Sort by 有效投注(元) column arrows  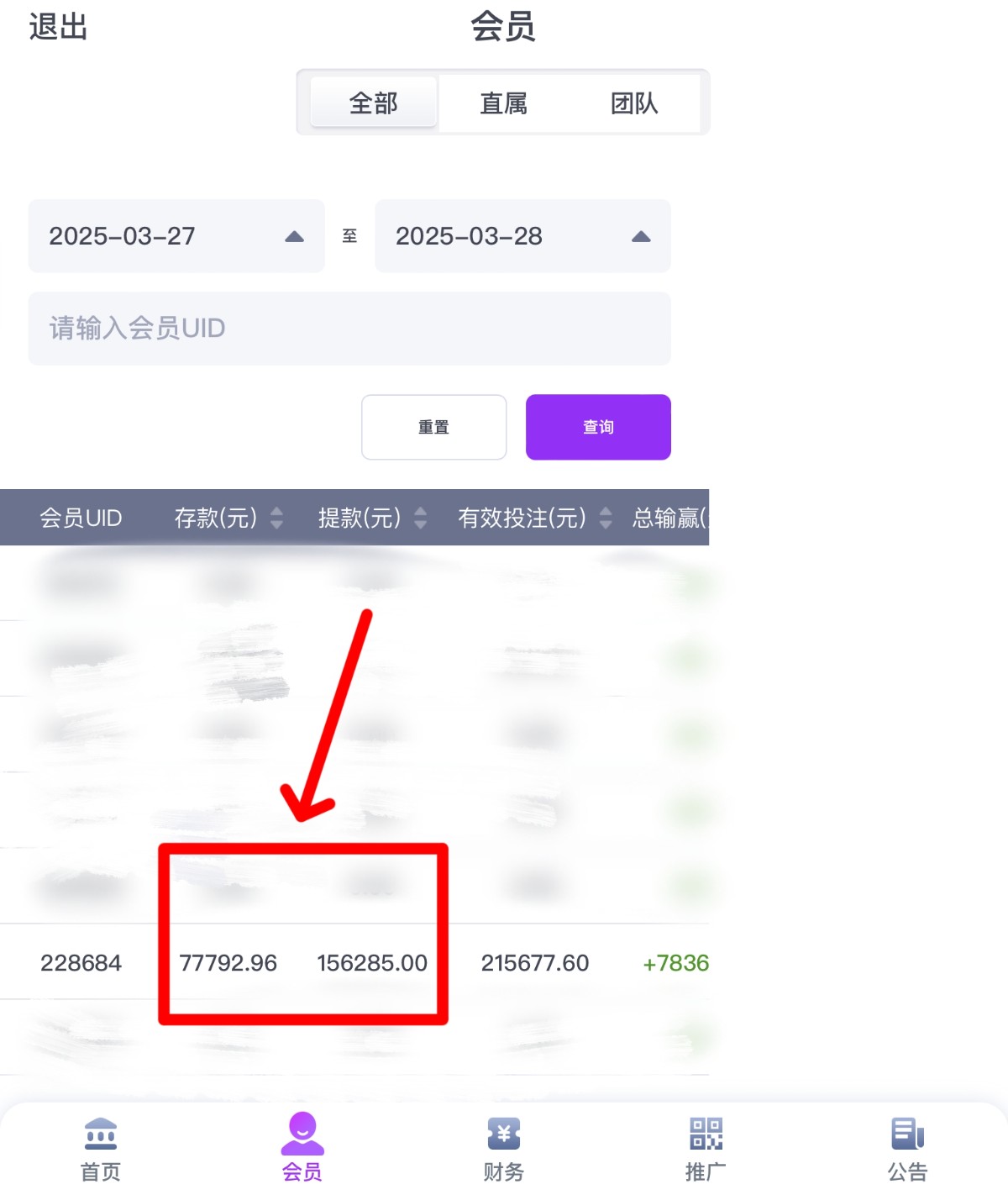pos(606,518)
